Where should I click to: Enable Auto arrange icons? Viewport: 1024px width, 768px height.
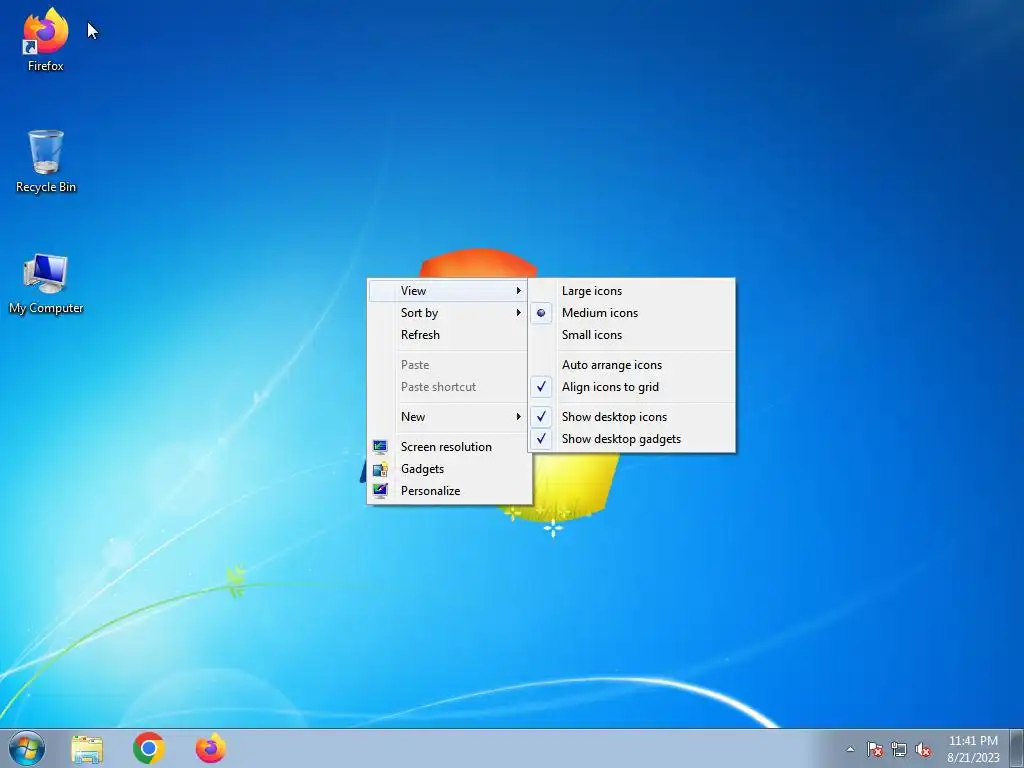[x=632, y=365]
